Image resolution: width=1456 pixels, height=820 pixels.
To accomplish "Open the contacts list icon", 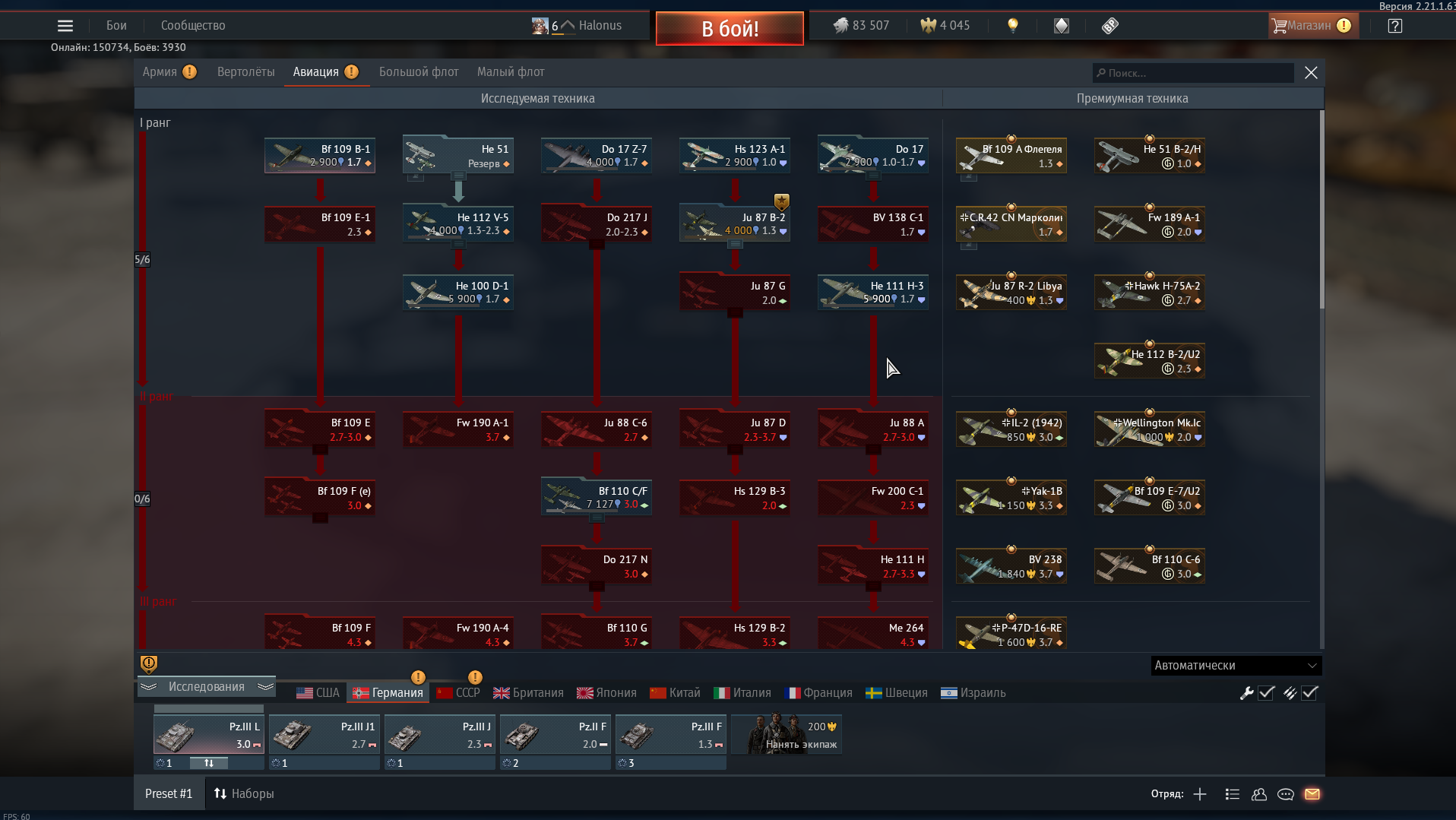I will (x=1233, y=794).
